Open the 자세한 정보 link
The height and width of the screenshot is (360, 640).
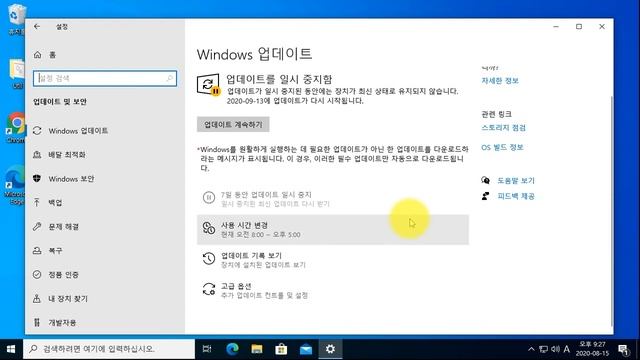(500, 81)
